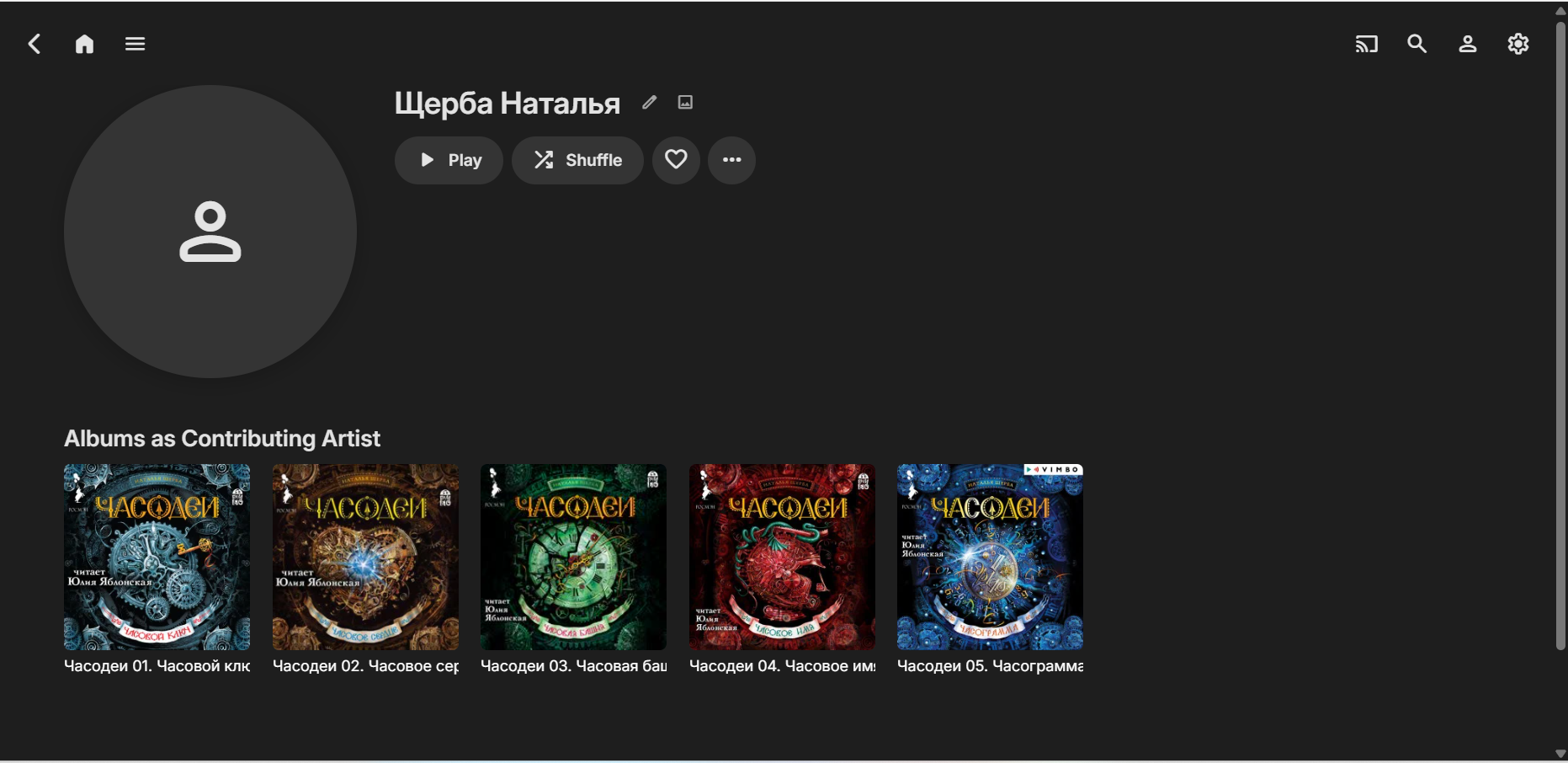Shuffle the artist's albums
Screen dimensions: 1568x763
click(577, 160)
